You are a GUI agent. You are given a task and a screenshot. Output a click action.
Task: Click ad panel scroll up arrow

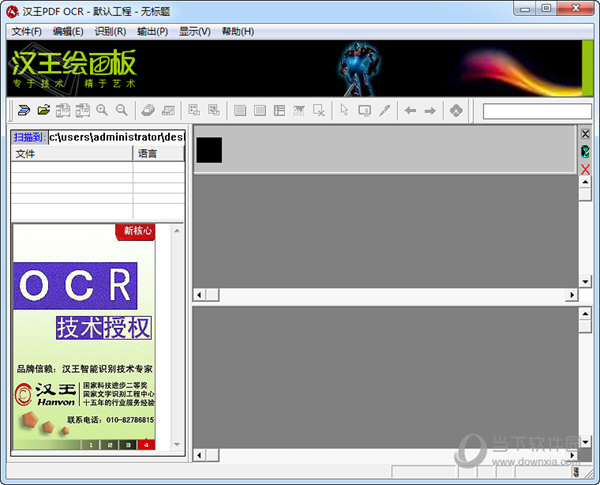click(x=177, y=231)
